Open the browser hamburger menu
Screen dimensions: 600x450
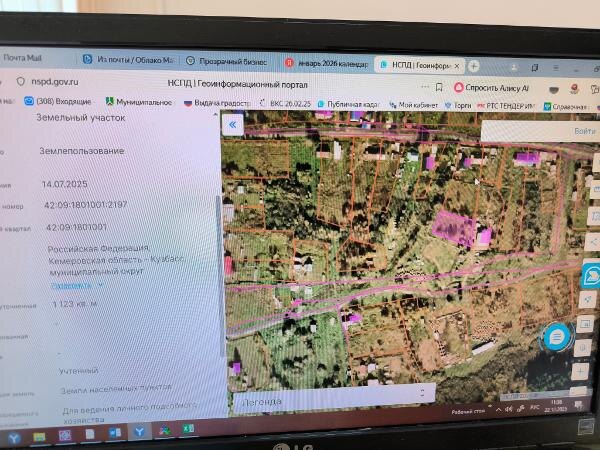click(556, 68)
